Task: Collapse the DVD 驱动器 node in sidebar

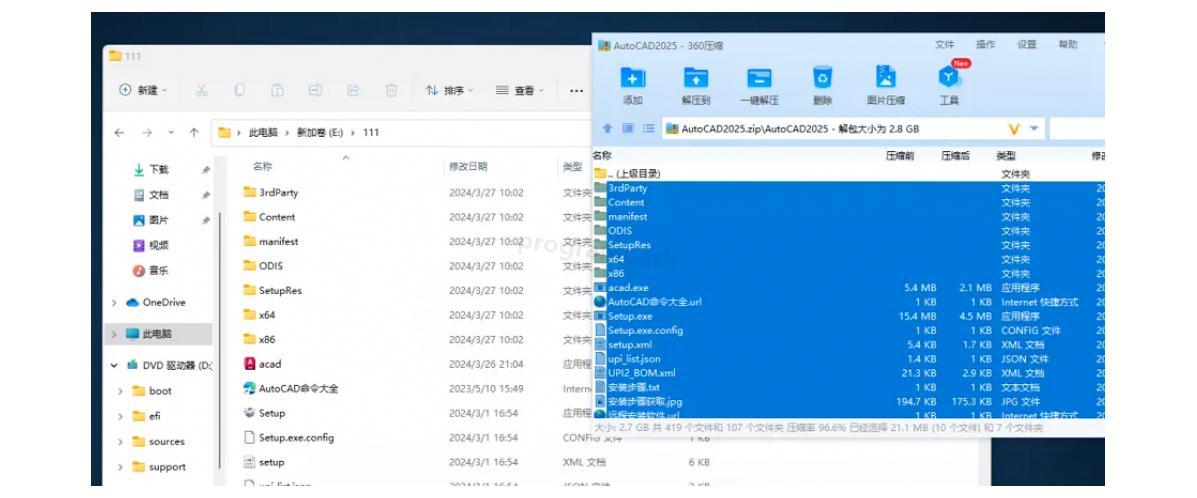Action: tap(115, 365)
